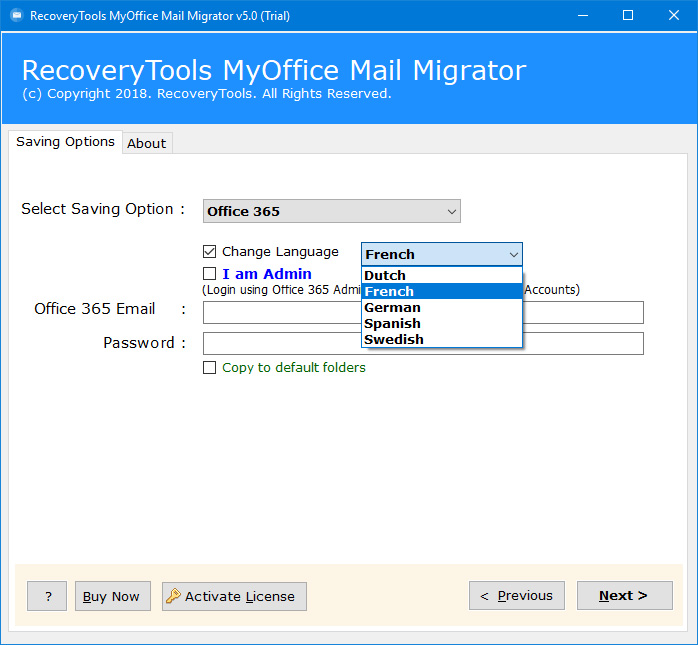
Task: Maximize the Mail Migrator window
Action: pyautogui.click(x=628, y=16)
